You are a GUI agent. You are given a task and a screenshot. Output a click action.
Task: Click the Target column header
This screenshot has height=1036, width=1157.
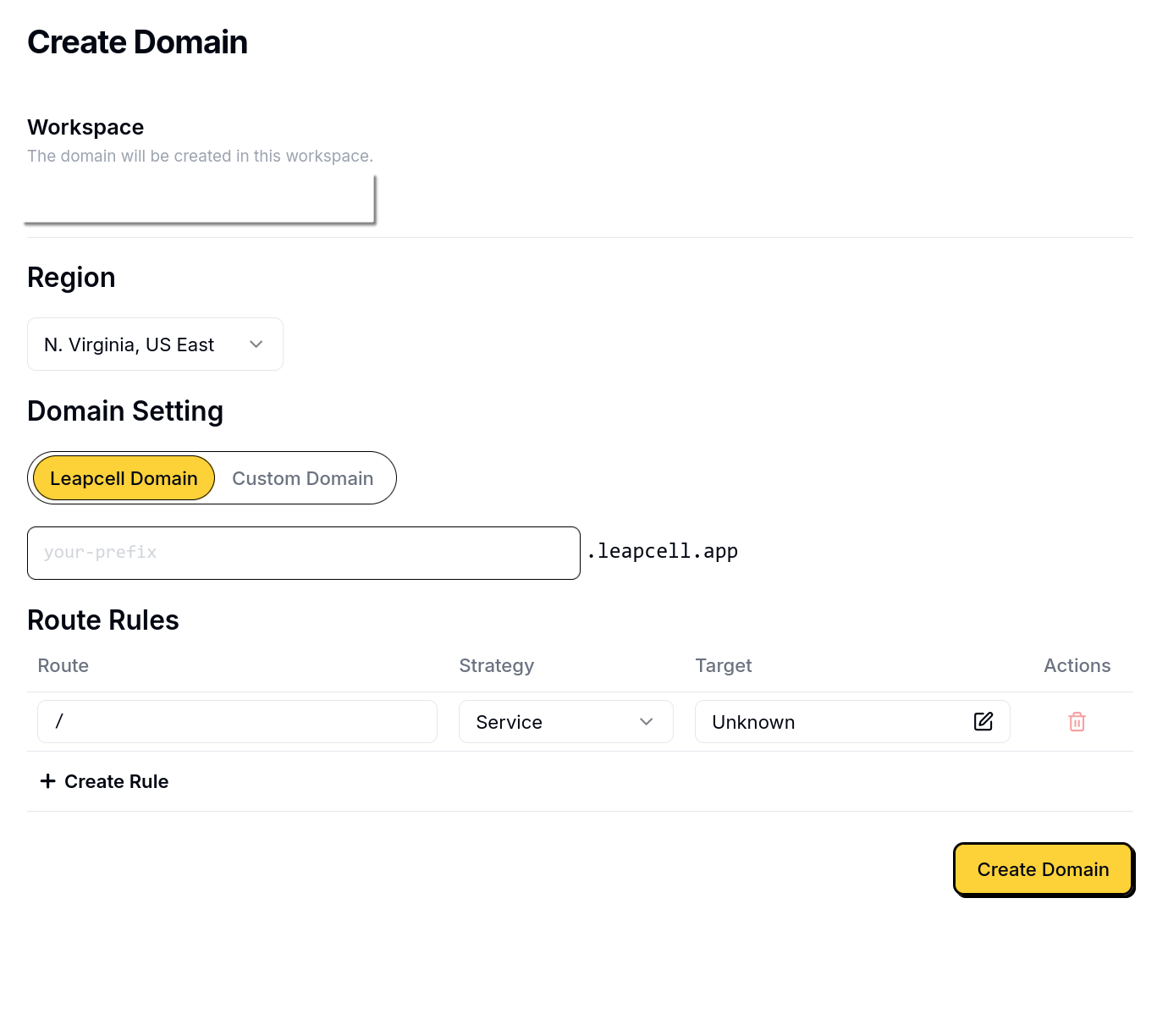[x=723, y=666]
